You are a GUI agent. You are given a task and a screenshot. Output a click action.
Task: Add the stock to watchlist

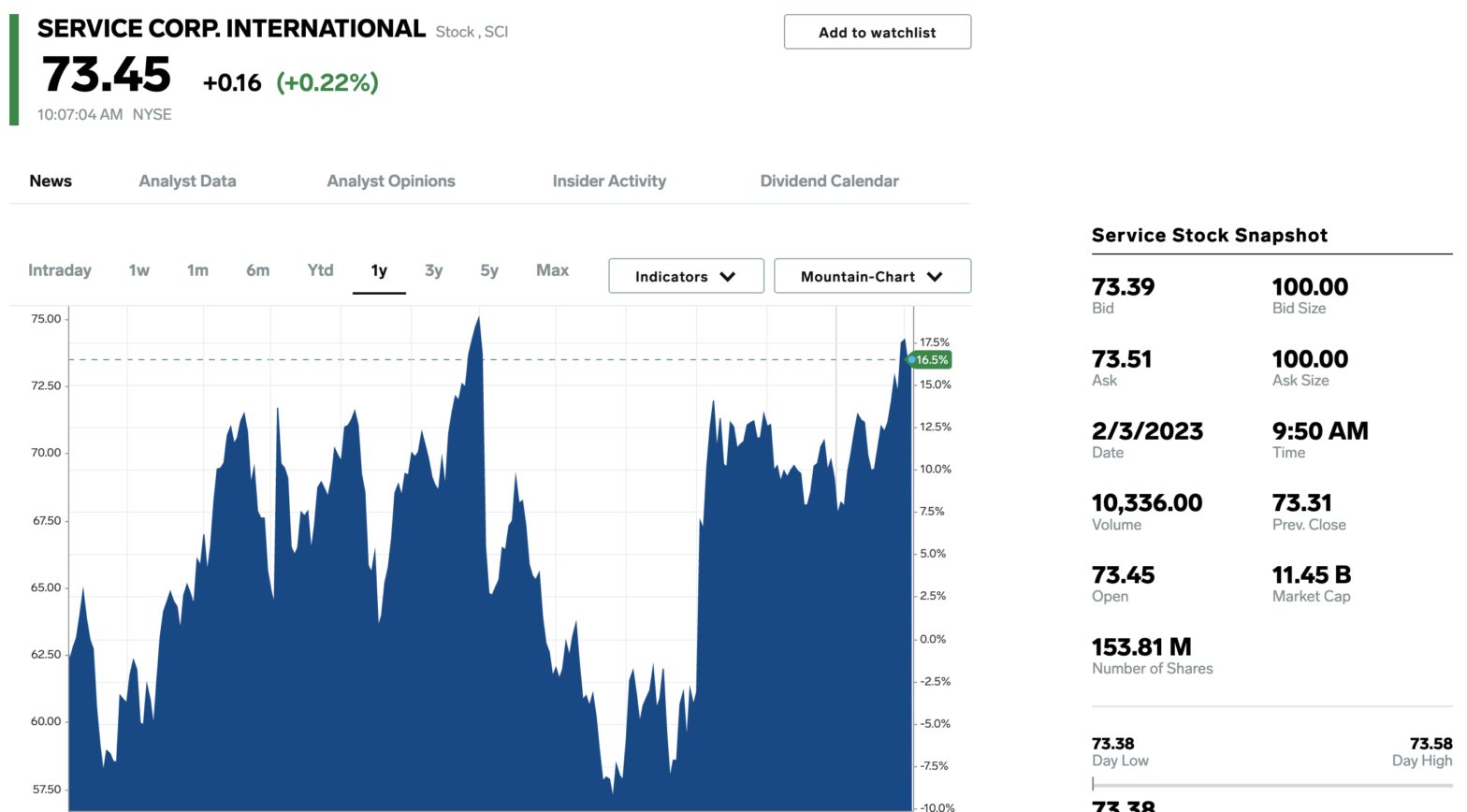877,32
